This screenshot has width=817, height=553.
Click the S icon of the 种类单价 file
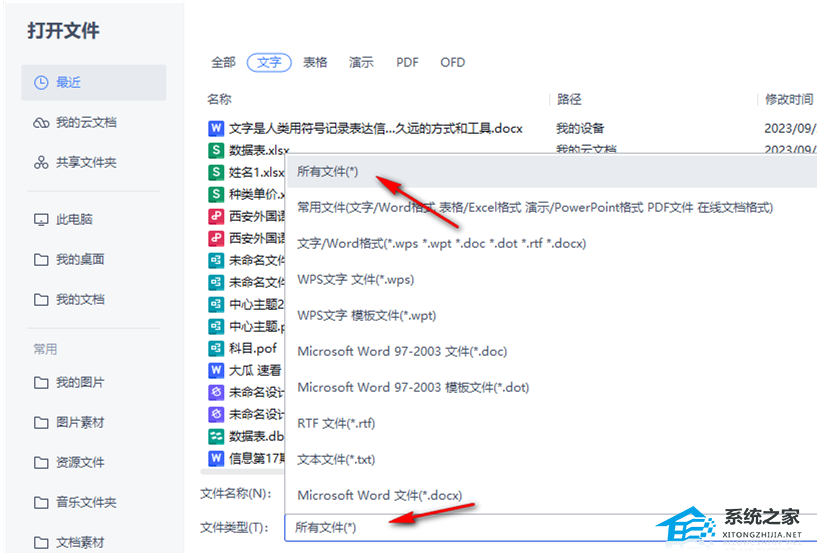[x=216, y=194]
